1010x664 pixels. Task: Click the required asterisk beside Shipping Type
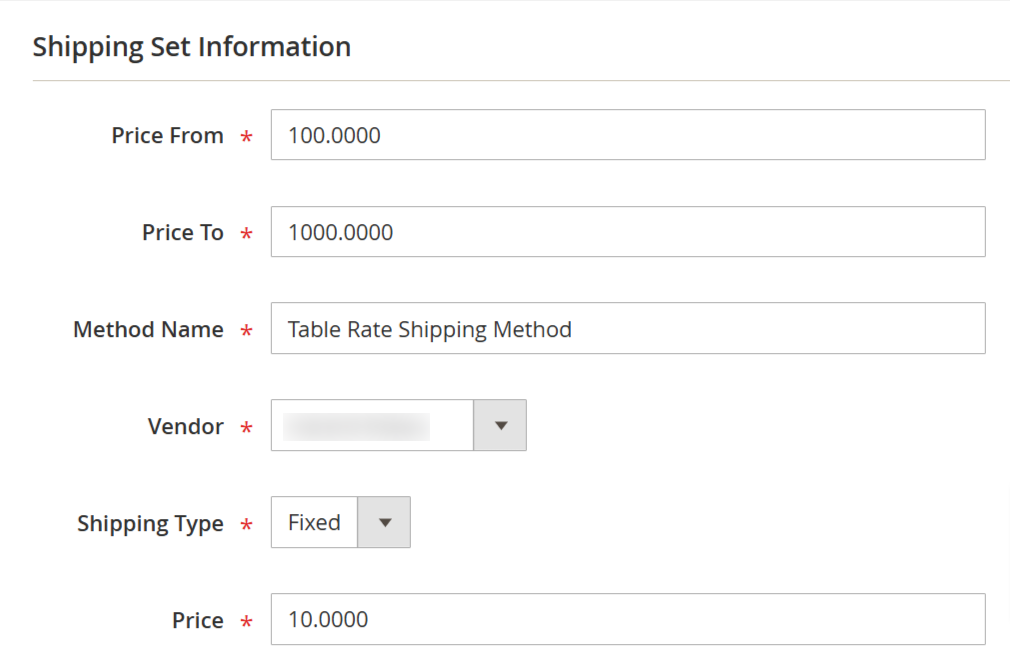coord(246,526)
